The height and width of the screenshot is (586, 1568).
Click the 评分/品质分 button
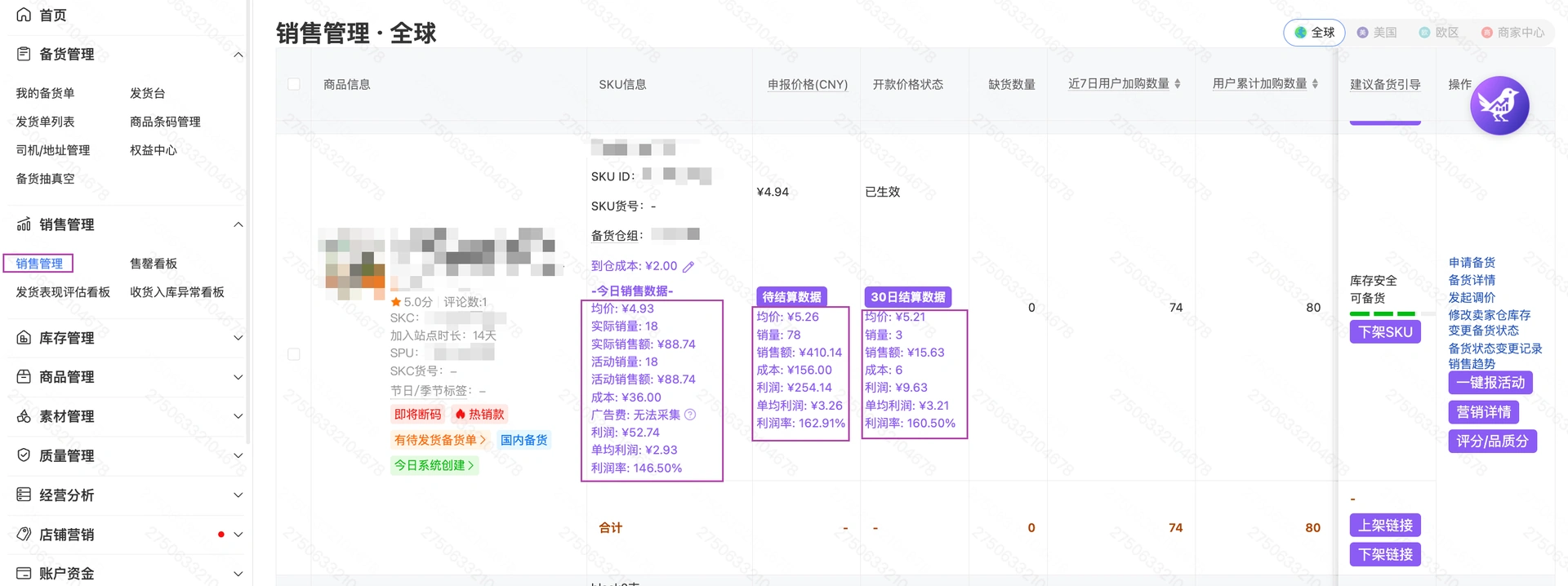[x=1493, y=442]
